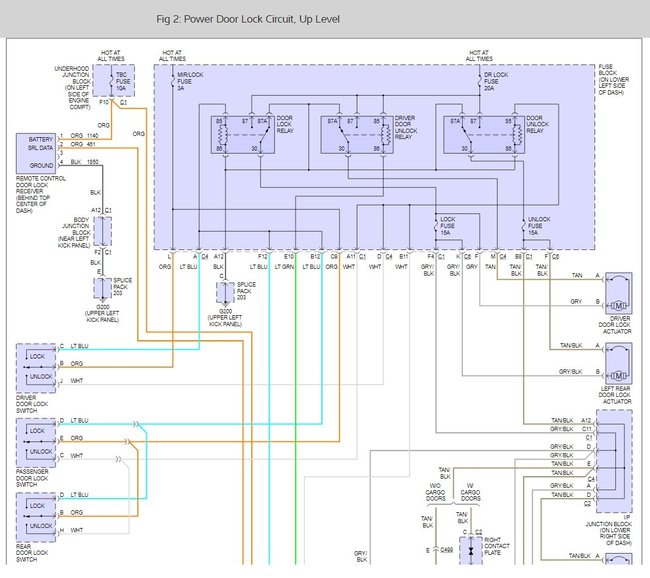The height and width of the screenshot is (578, 650).
Task: Click the 'REMOTE CONTROL DOOR LOCK RECEIVER' caption
Action: [x=41, y=194]
